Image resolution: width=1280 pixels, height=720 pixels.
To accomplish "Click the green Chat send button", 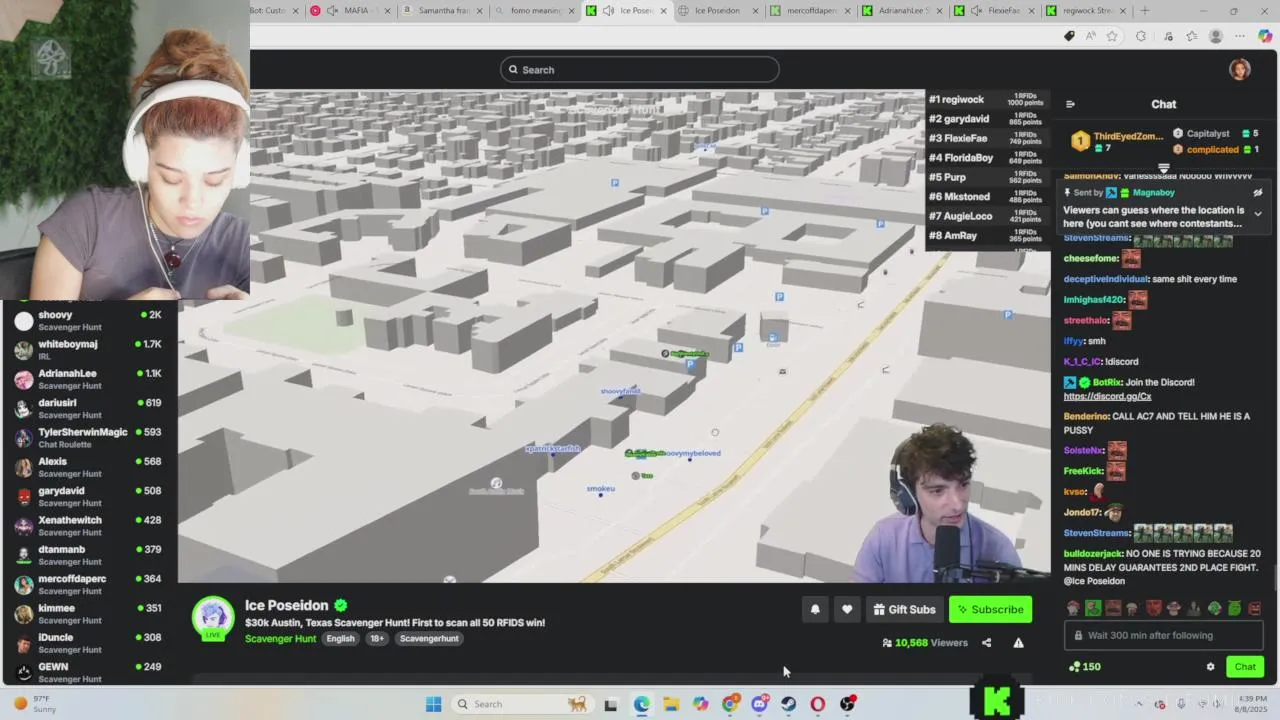I will coord(1245,667).
